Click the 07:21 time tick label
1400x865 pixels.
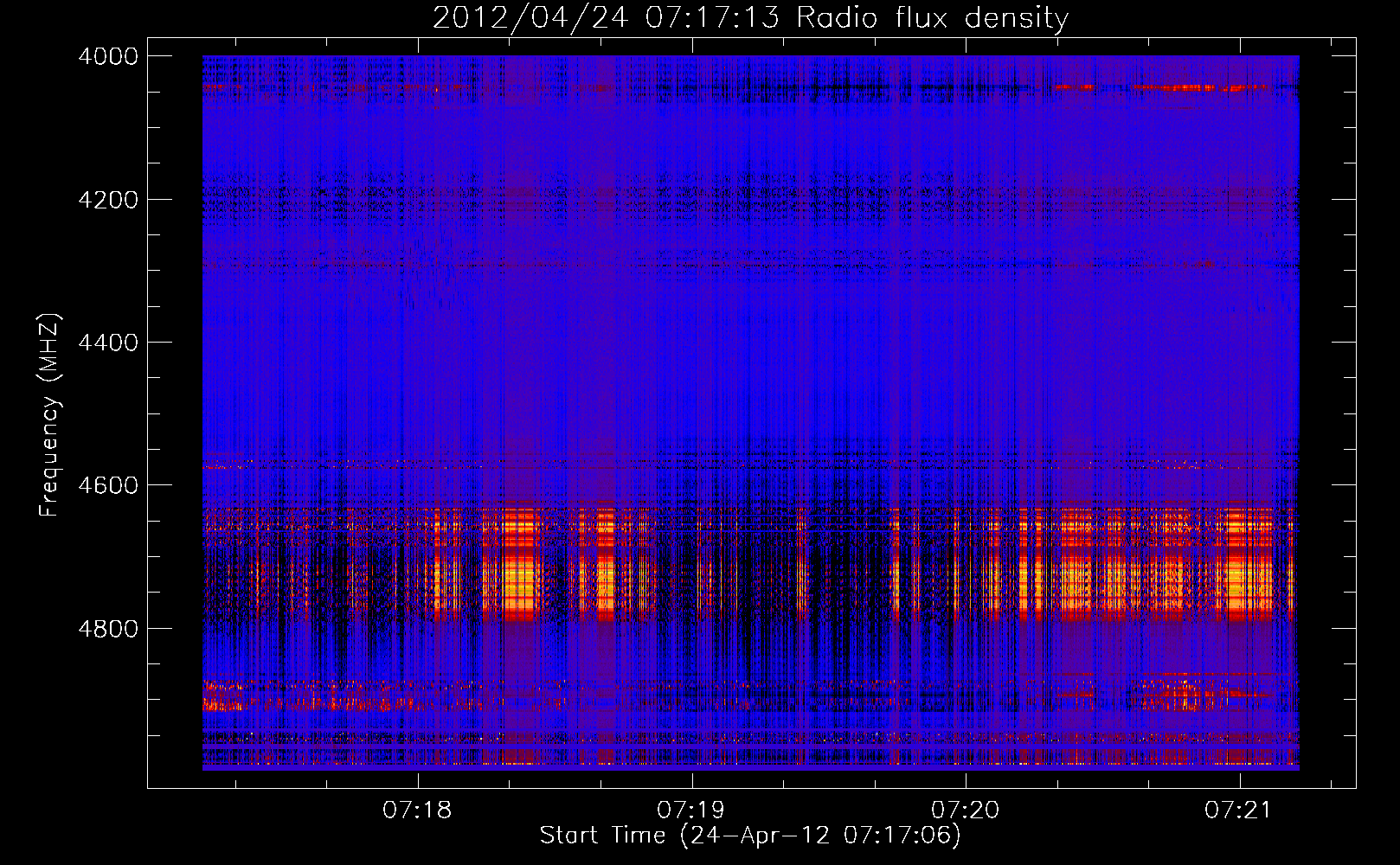1239,810
